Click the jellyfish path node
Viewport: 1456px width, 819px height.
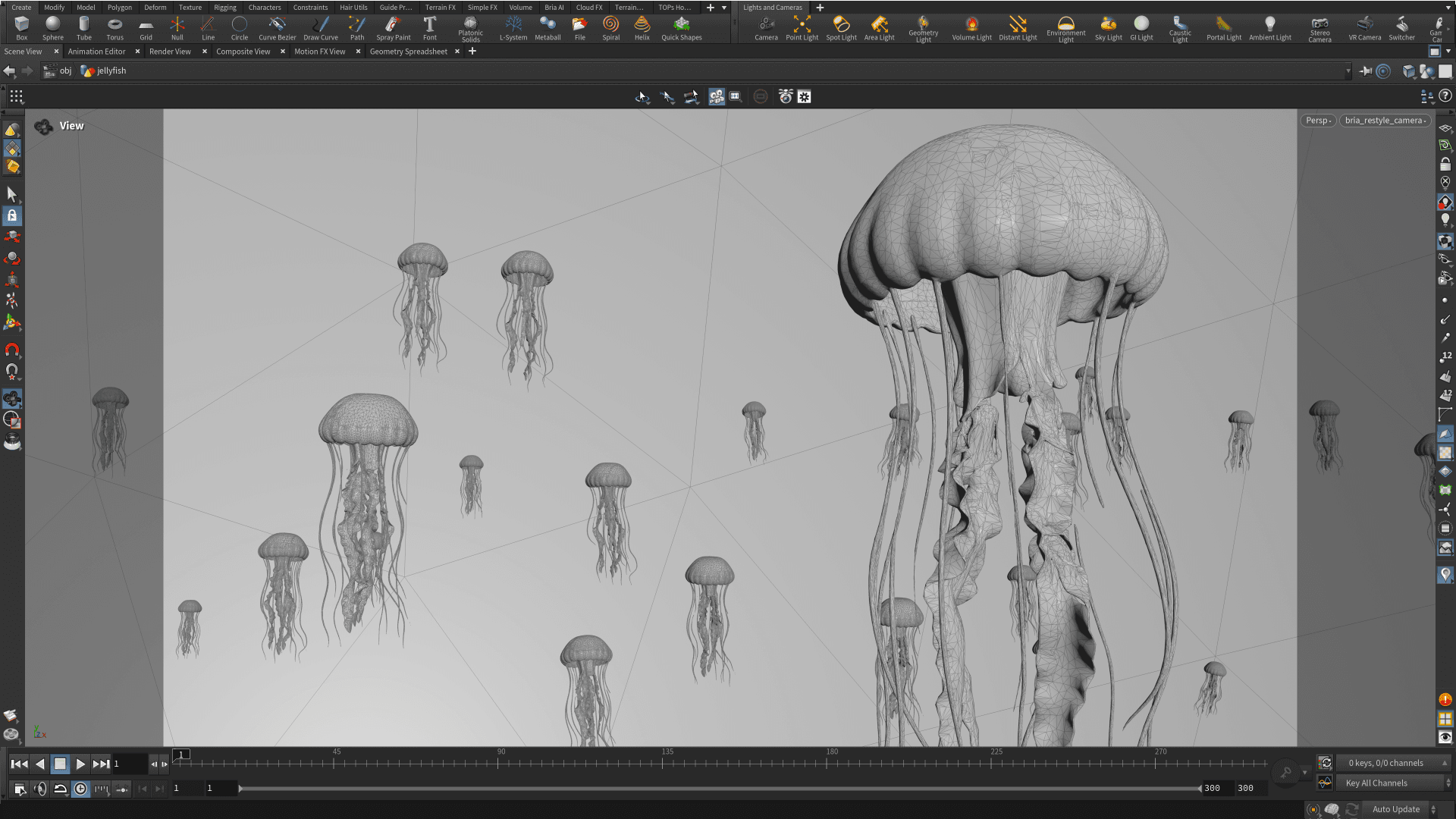point(103,71)
